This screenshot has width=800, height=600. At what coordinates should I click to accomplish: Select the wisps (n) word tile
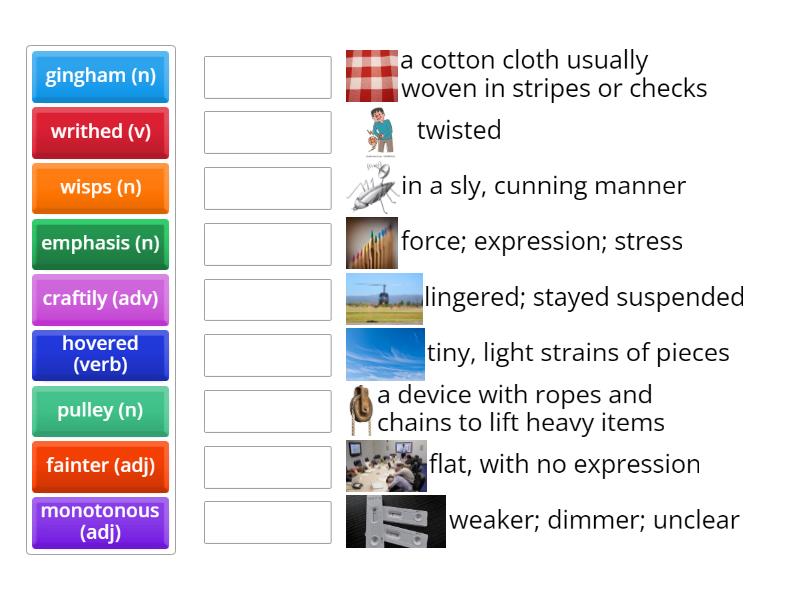tap(100, 188)
